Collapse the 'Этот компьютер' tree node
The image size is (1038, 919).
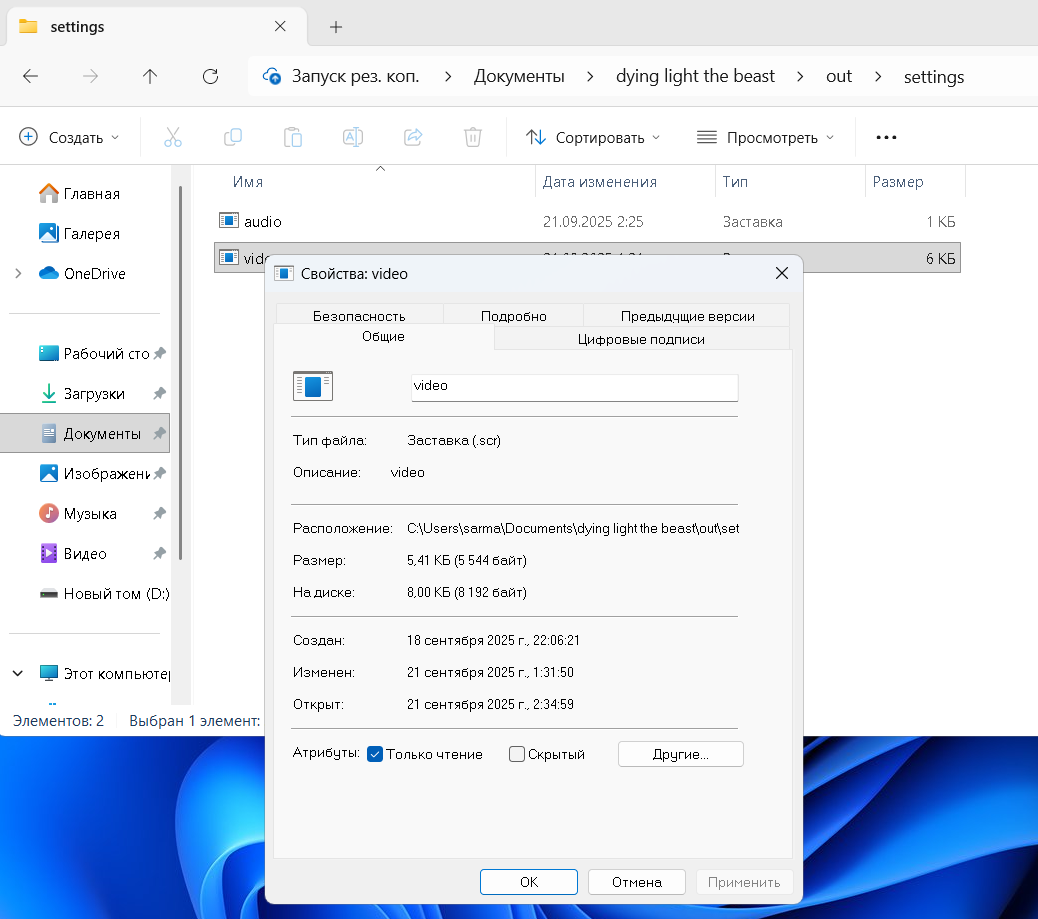tap(18, 673)
